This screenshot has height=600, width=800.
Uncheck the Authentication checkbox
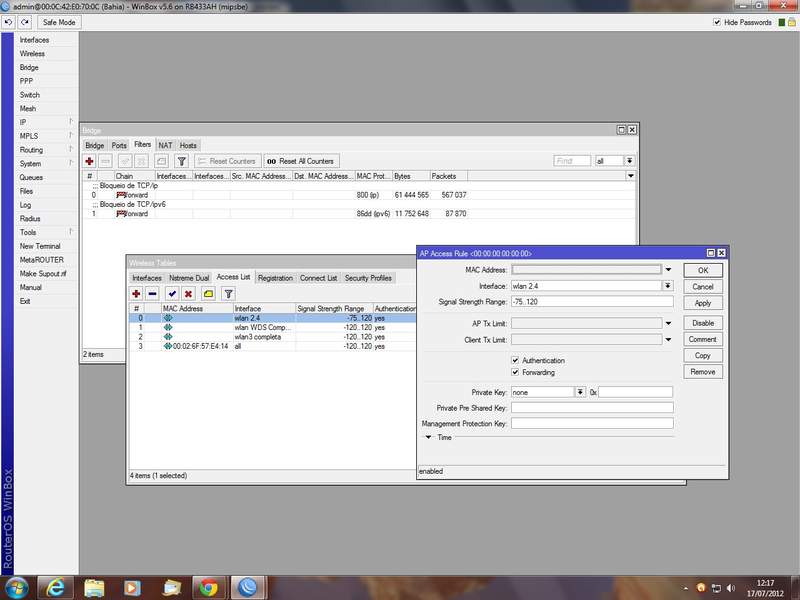coord(515,360)
